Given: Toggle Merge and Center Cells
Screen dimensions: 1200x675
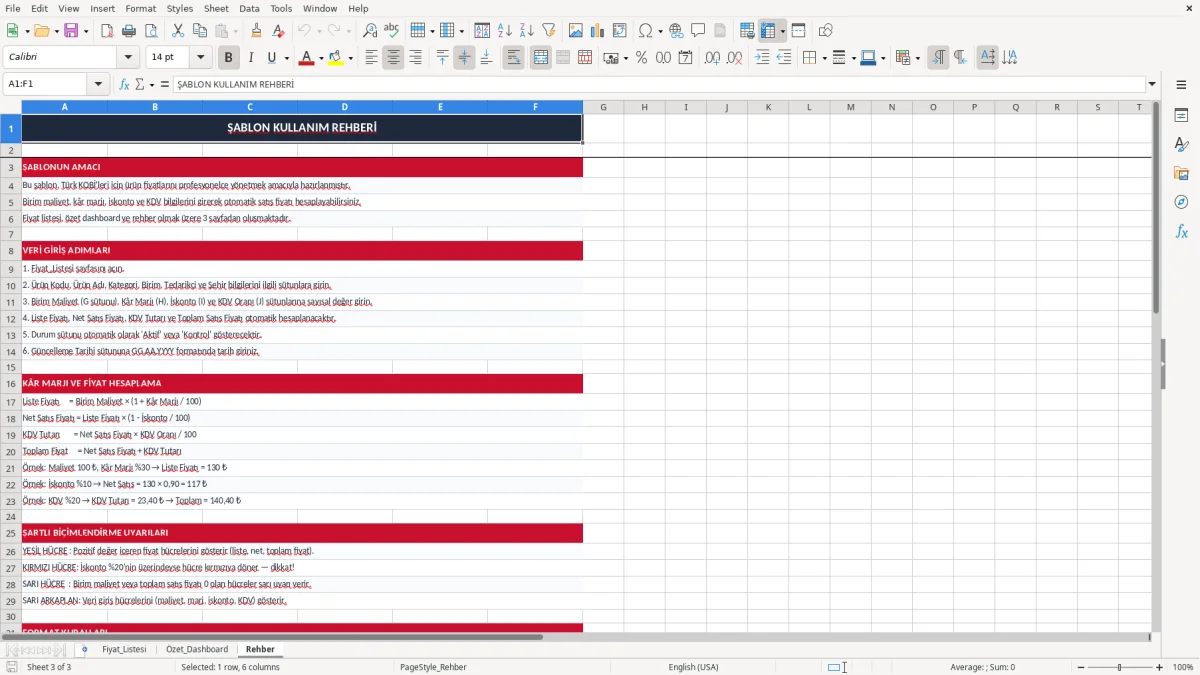Looking at the screenshot, I should (x=540, y=58).
